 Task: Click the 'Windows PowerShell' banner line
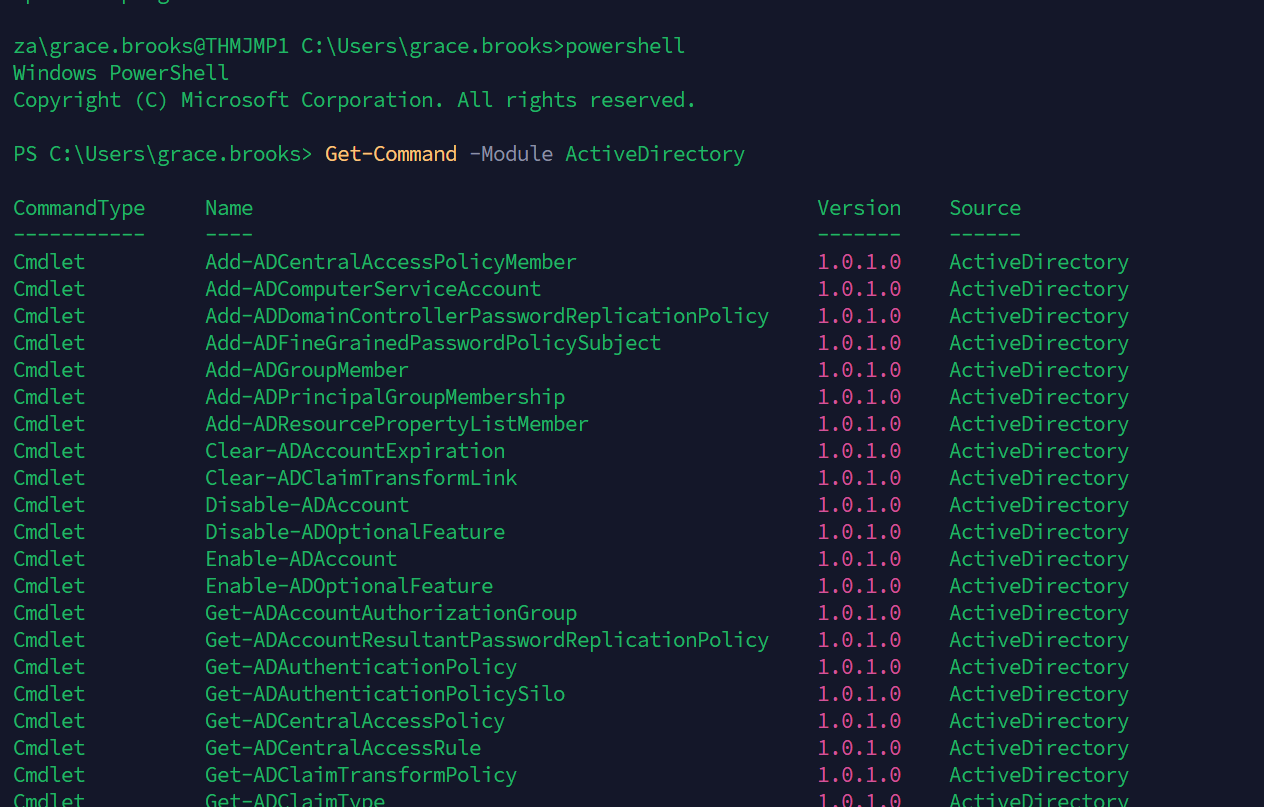[121, 73]
